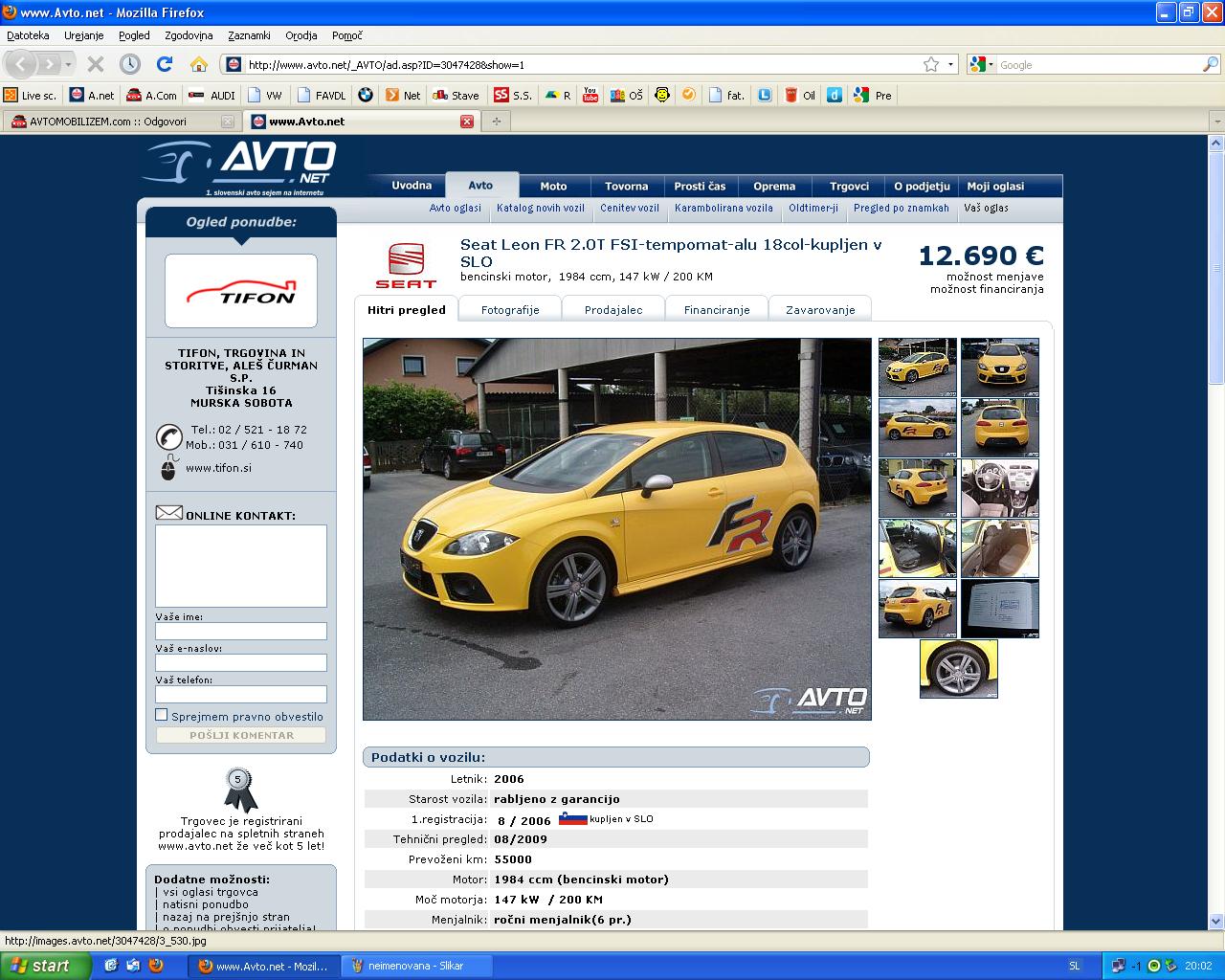
Task: Open the wheel rim thumbnail photo
Action: tap(959, 669)
